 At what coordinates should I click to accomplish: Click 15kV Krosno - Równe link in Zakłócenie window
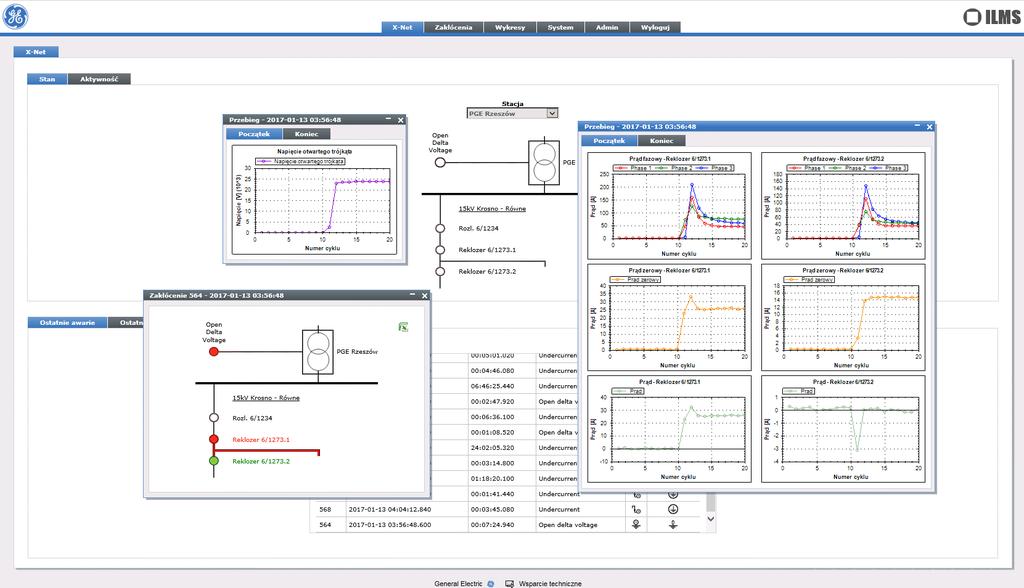[x=266, y=398]
